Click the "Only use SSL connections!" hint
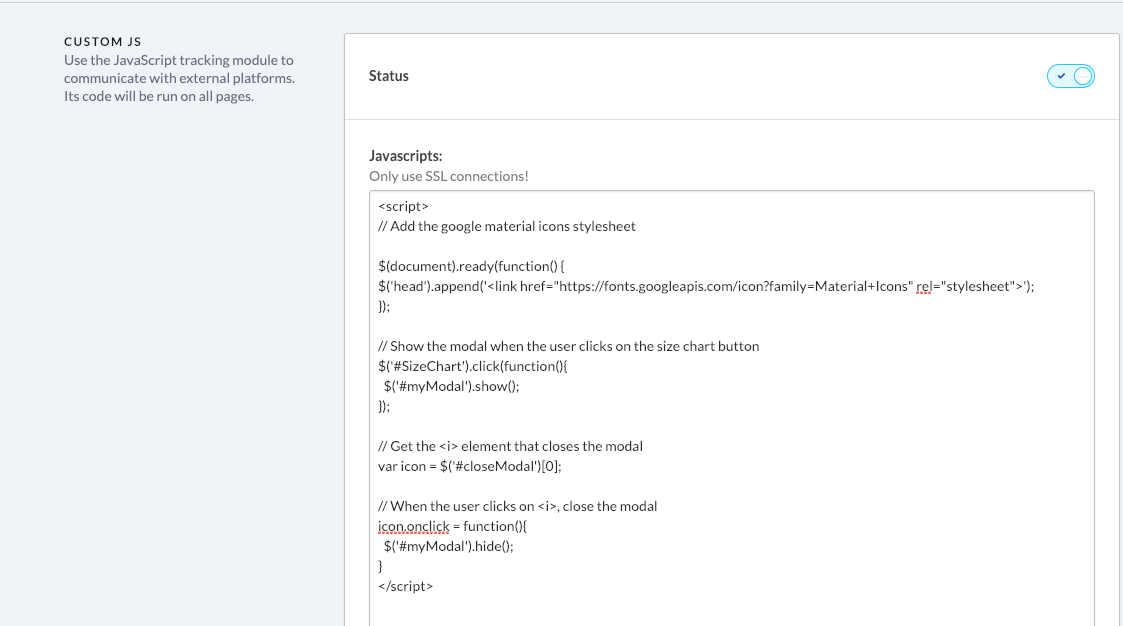The image size is (1123, 626). [x=448, y=176]
